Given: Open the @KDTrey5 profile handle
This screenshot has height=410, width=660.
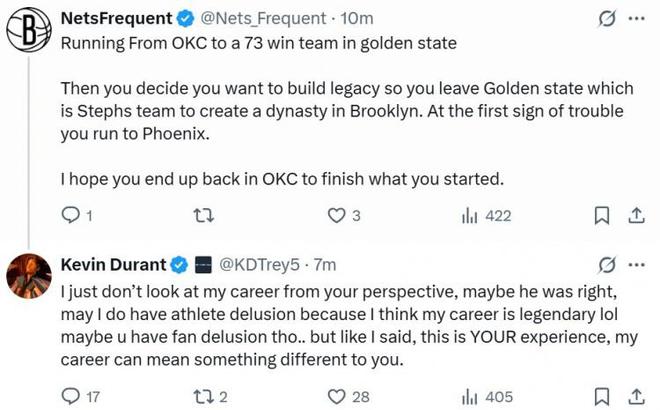Looking at the screenshot, I should click(257, 265).
